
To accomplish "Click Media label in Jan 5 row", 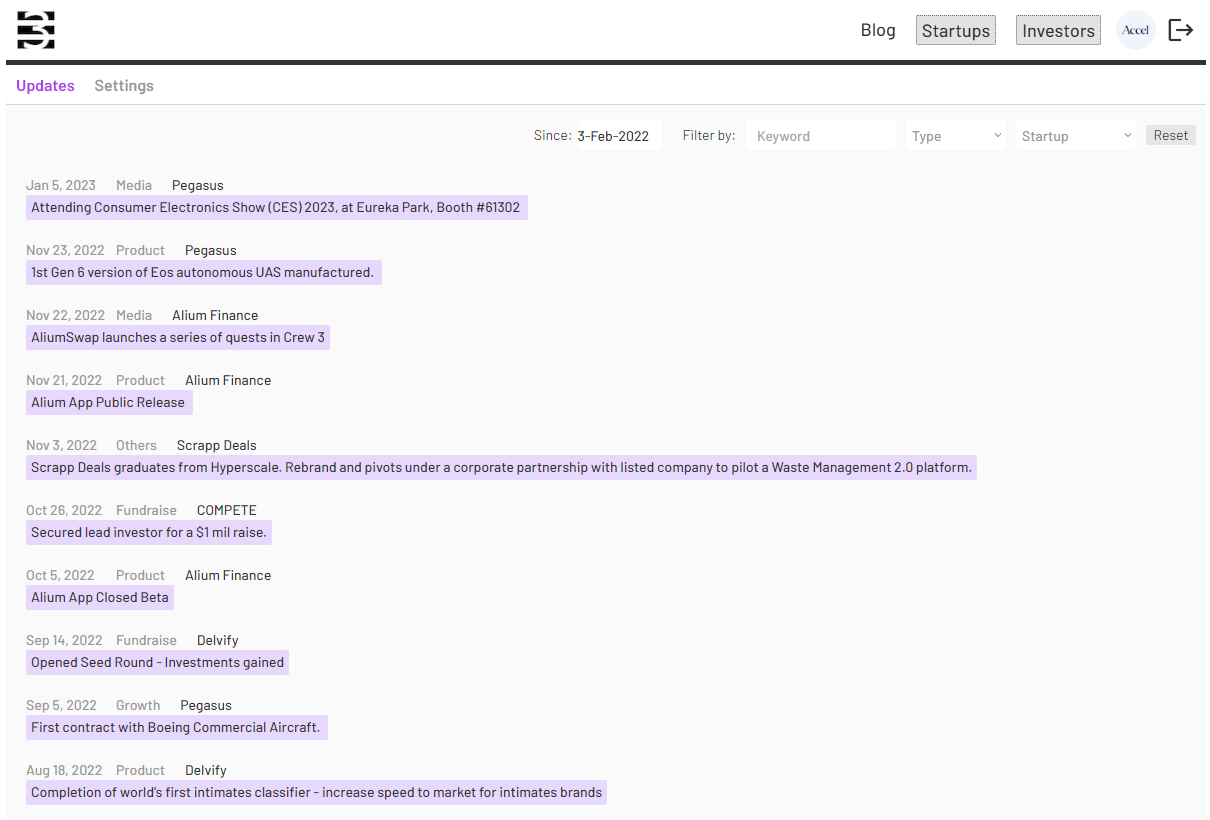I will 134,186.
